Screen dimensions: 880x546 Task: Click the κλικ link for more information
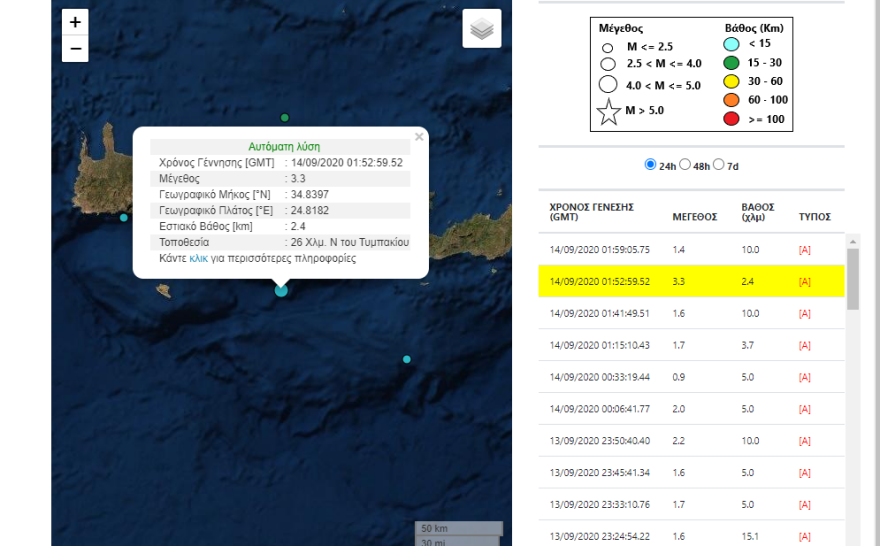(198, 258)
